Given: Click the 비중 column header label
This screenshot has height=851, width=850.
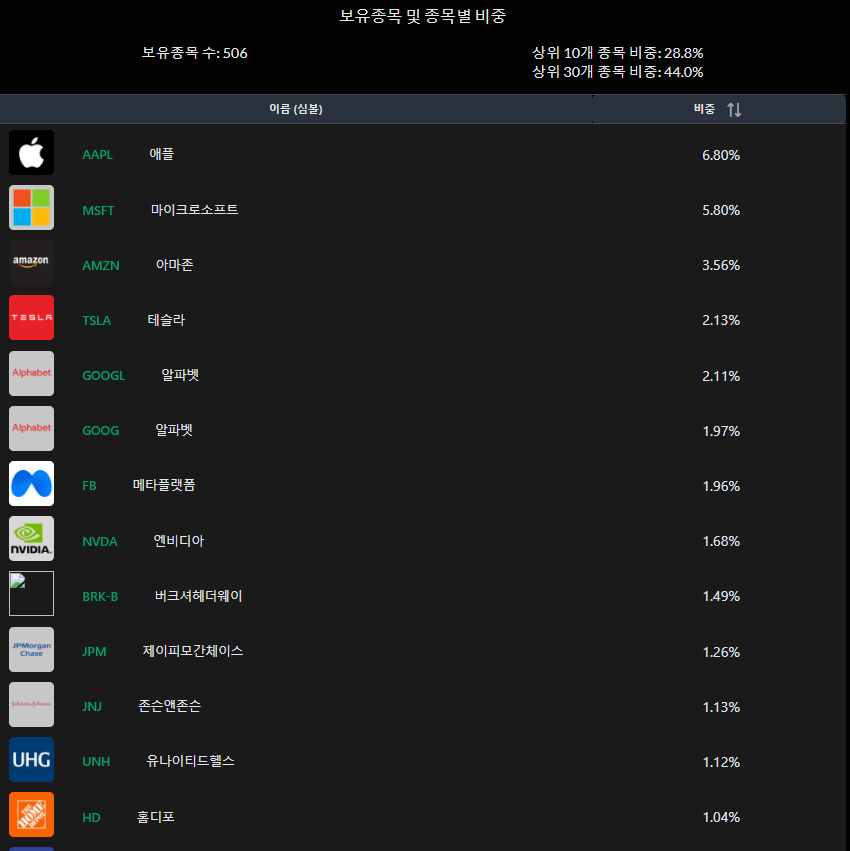Looking at the screenshot, I should click(x=704, y=109).
